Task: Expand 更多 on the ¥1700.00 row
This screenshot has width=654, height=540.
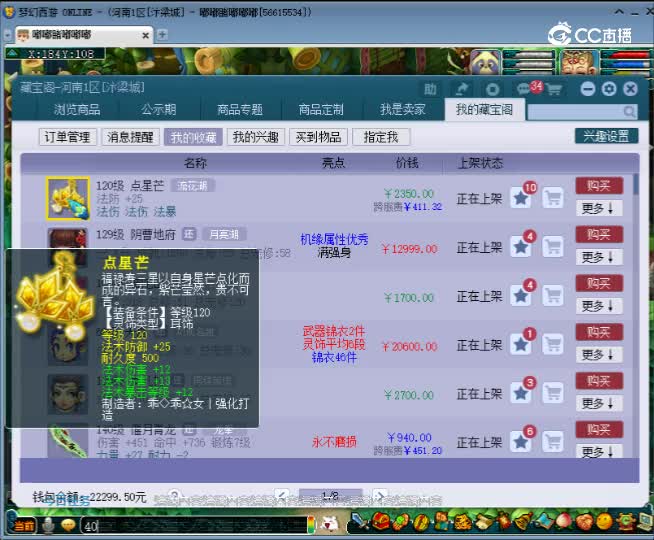Action: (599, 306)
